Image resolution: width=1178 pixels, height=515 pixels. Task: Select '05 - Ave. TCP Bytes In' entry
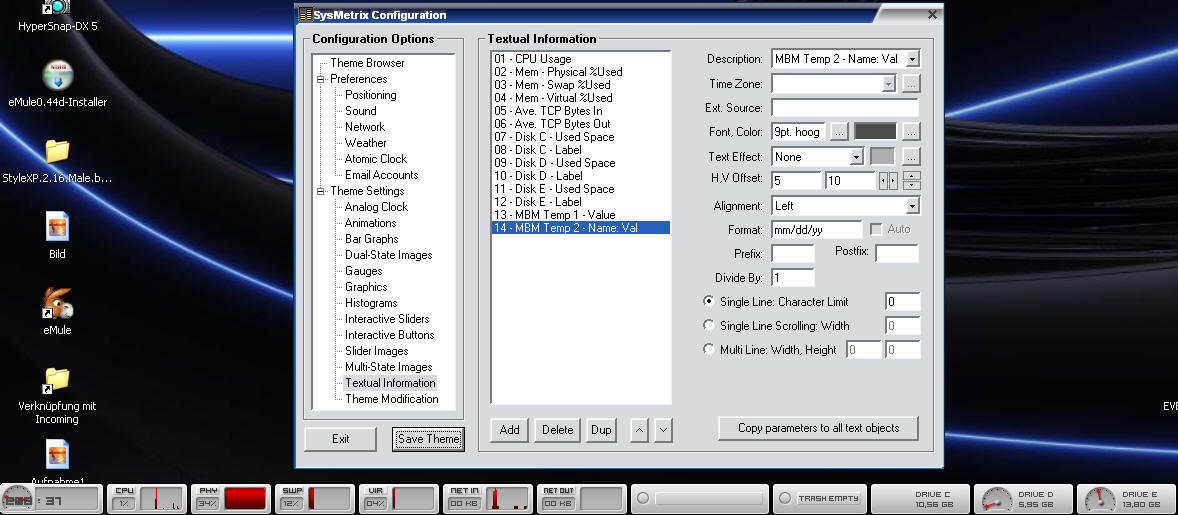[581, 110]
